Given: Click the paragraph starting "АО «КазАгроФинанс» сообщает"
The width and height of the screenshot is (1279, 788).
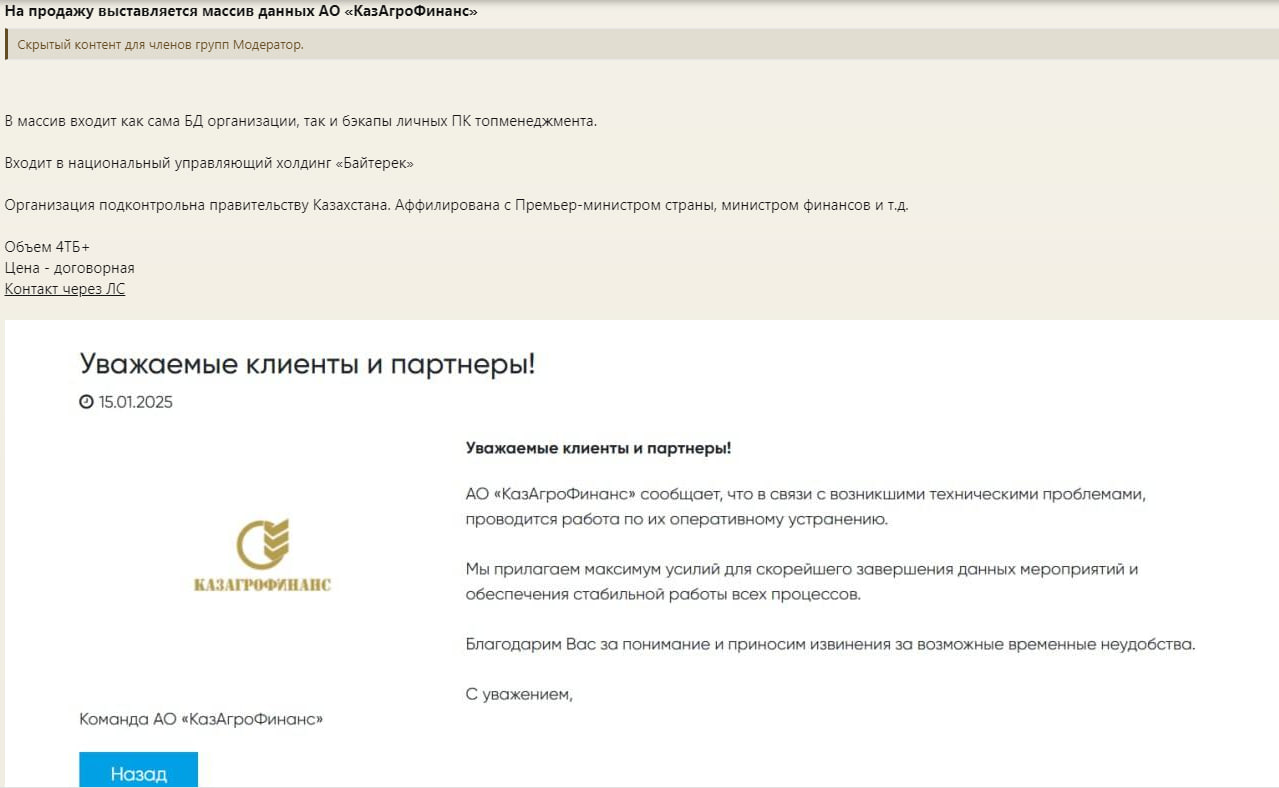Looking at the screenshot, I should tap(806, 507).
